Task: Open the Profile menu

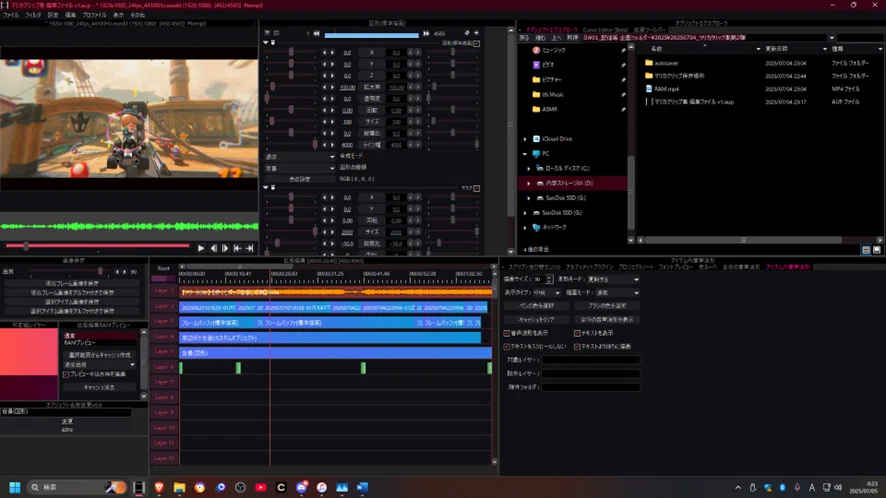Action: (x=94, y=15)
